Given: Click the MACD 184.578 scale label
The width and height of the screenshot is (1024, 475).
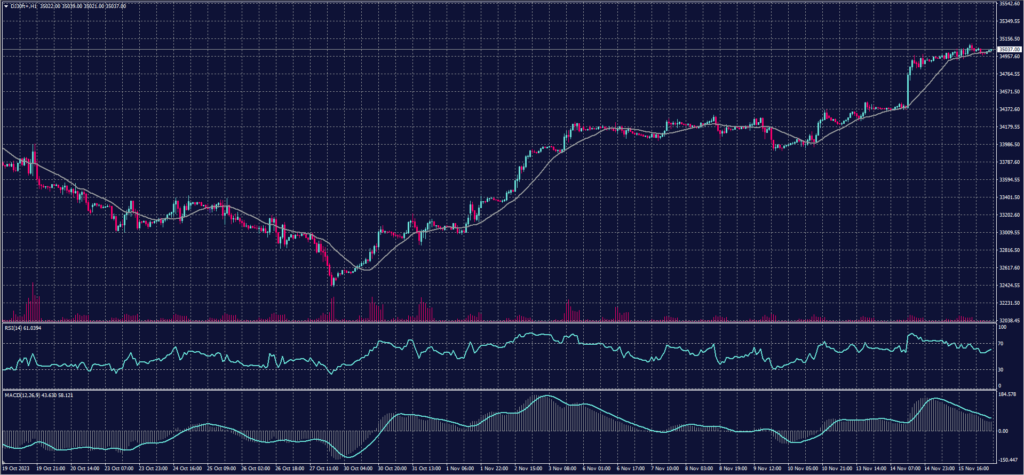Looking at the screenshot, I should (1007, 393).
